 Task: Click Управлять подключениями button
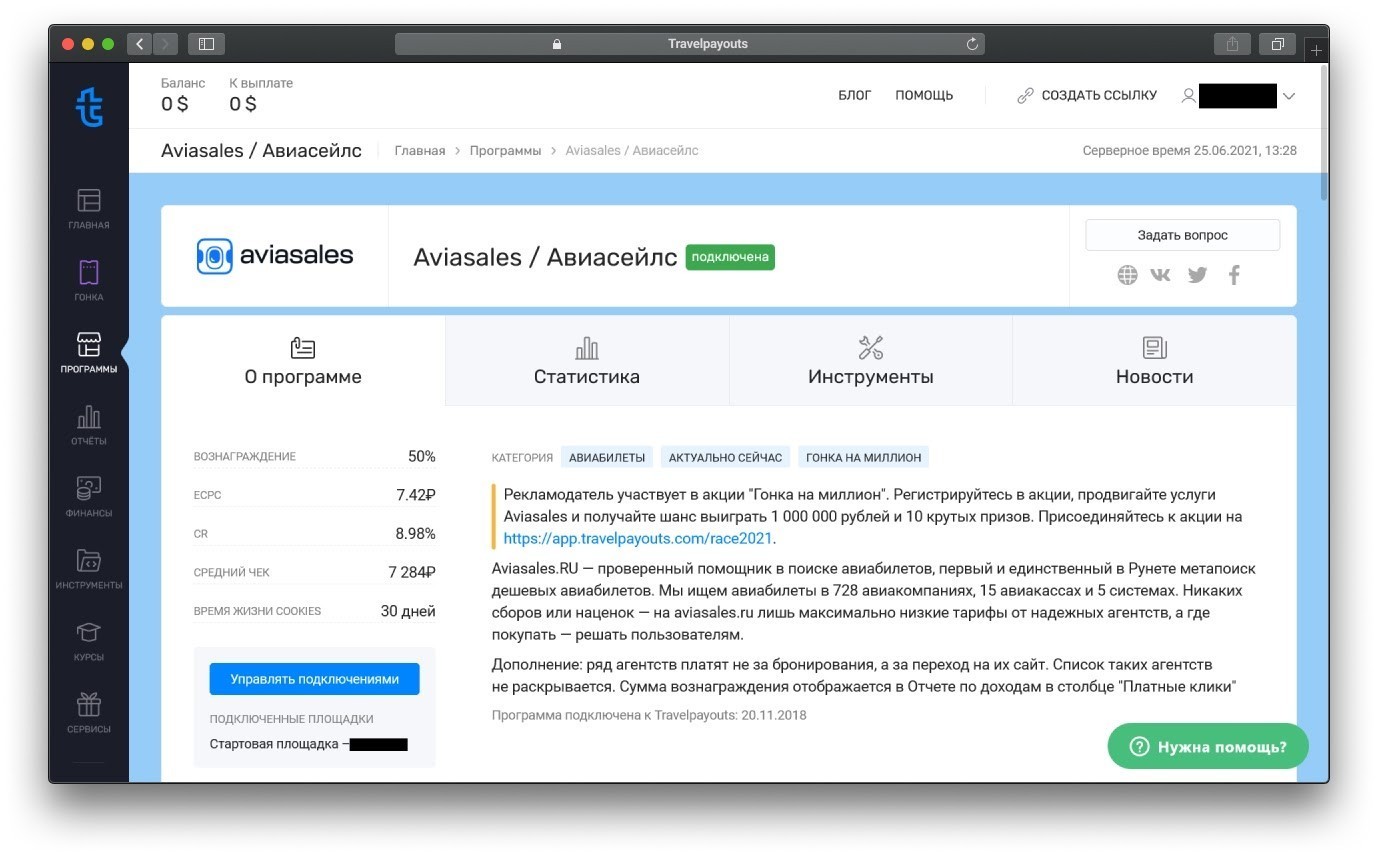315,679
